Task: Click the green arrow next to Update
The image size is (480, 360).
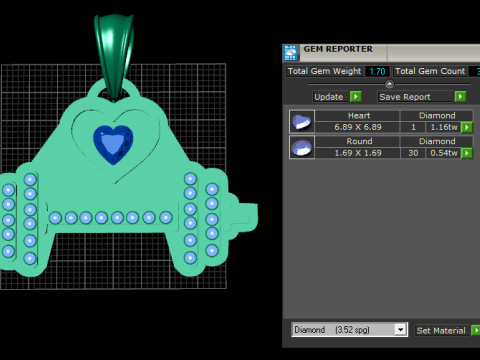Action: 356,97
